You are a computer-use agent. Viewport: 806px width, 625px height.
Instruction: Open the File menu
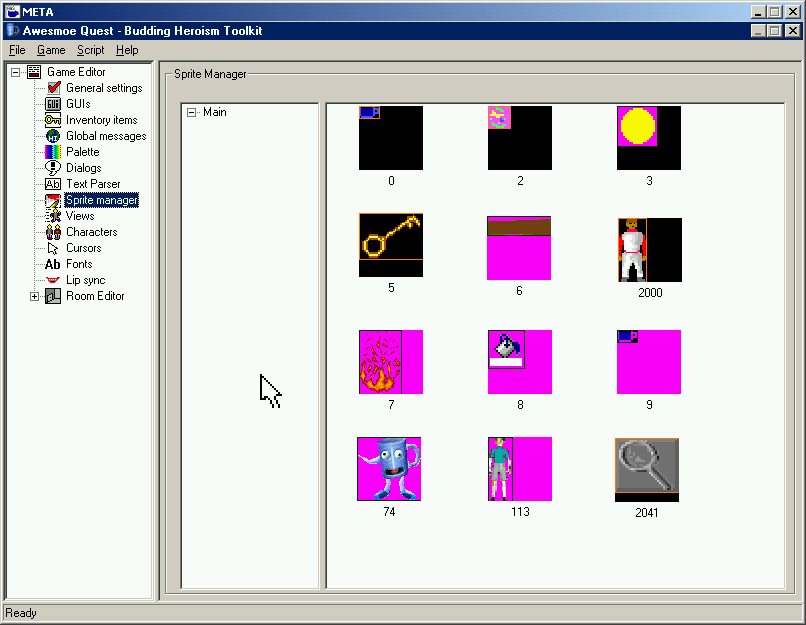[x=17, y=50]
